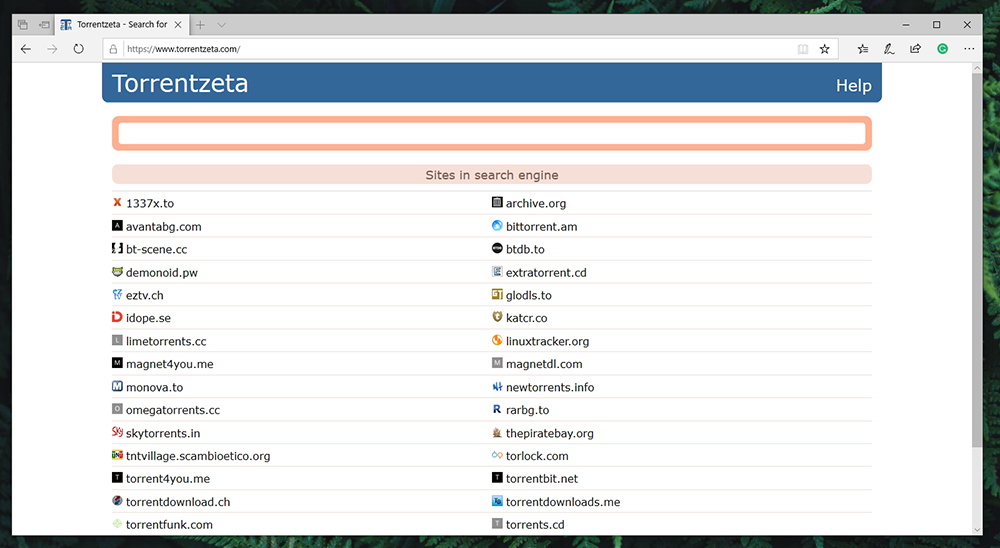The height and width of the screenshot is (548, 1000).
Task: Open the extratorrent.cd link
Action: [x=546, y=272]
